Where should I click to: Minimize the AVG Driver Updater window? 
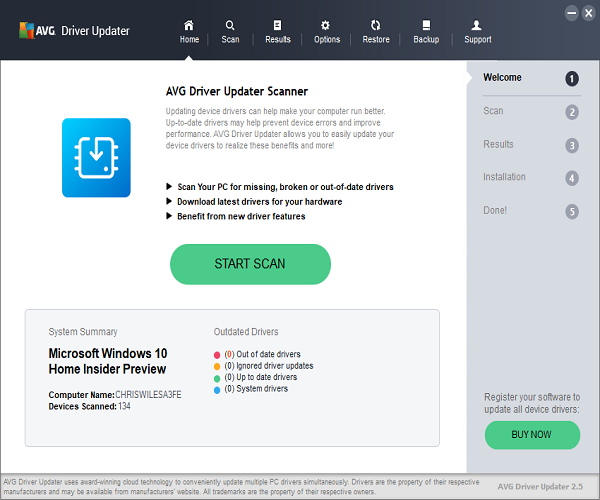point(571,13)
